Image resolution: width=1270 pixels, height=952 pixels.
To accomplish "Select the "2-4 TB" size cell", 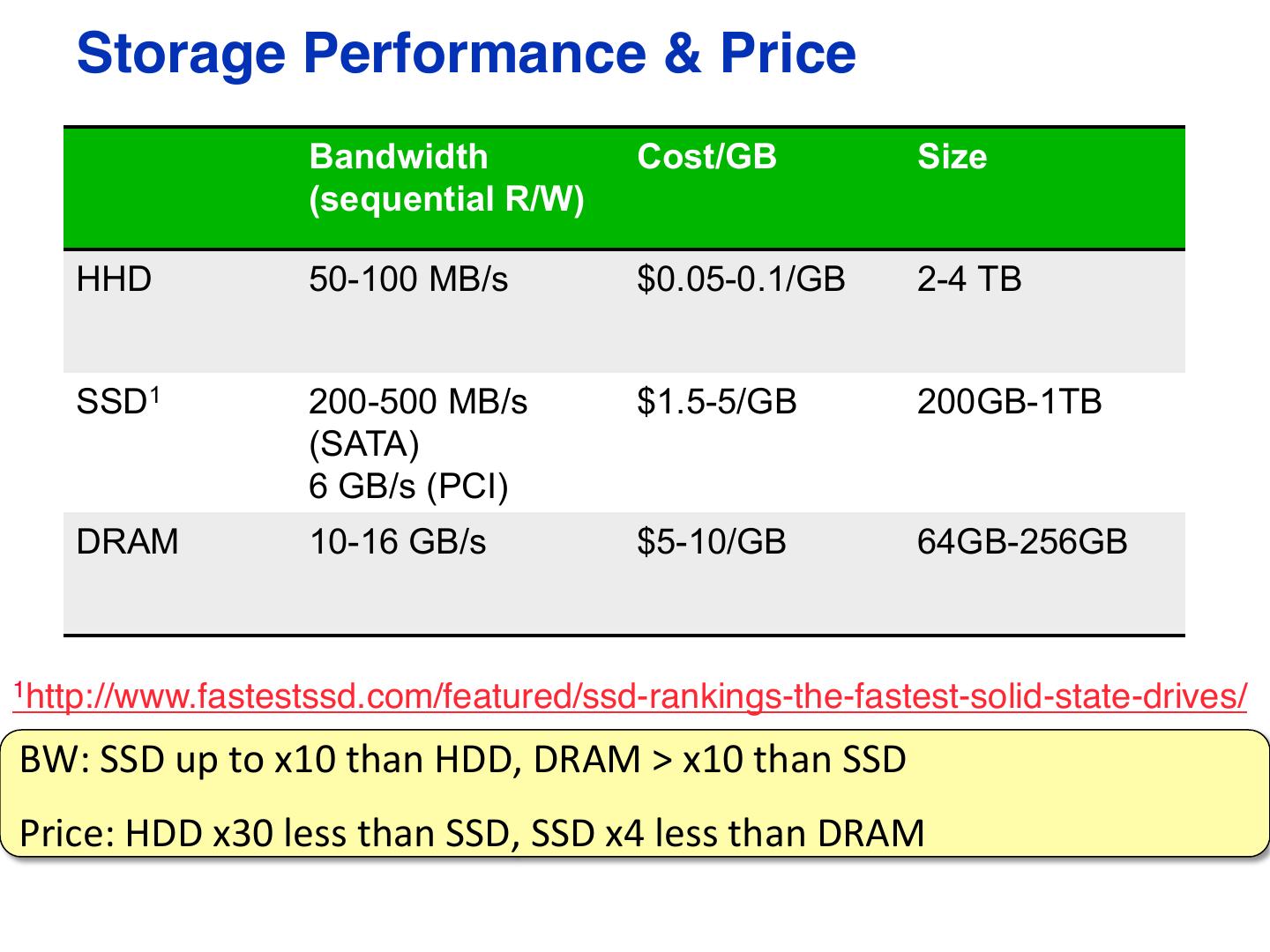I will pos(968,279).
